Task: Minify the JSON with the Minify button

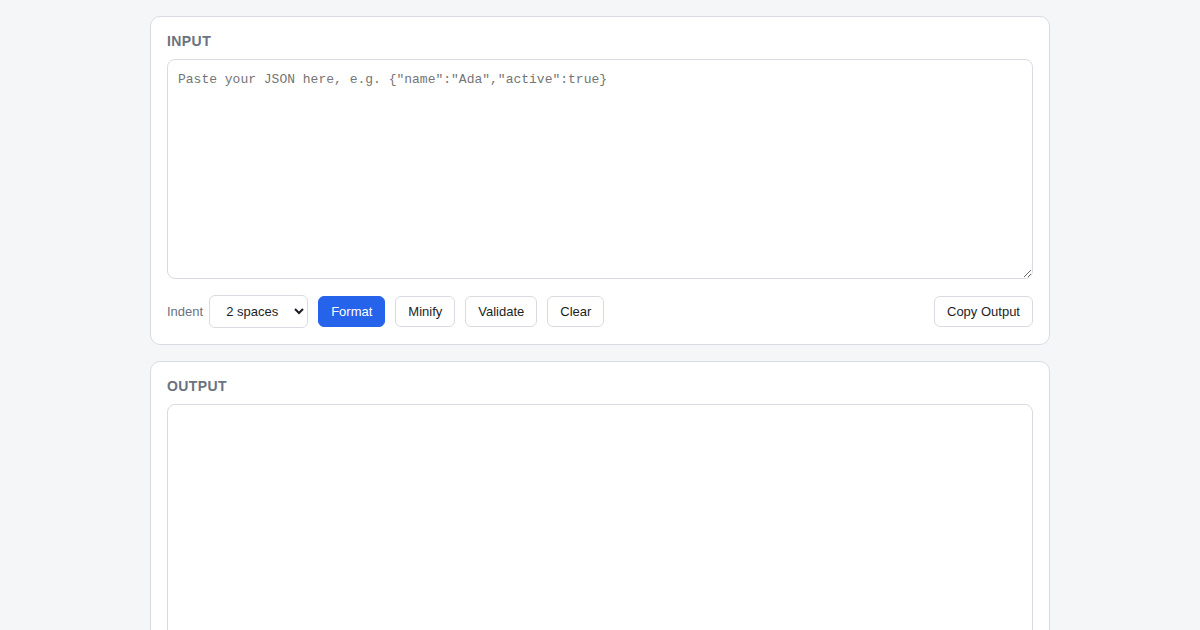Action: pyautogui.click(x=425, y=311)
